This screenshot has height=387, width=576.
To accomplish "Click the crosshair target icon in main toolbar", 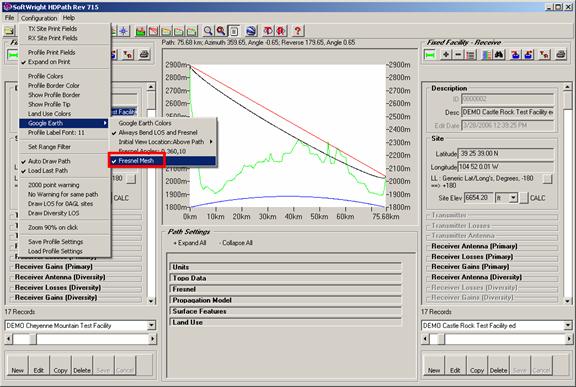I will pos(123,31).
